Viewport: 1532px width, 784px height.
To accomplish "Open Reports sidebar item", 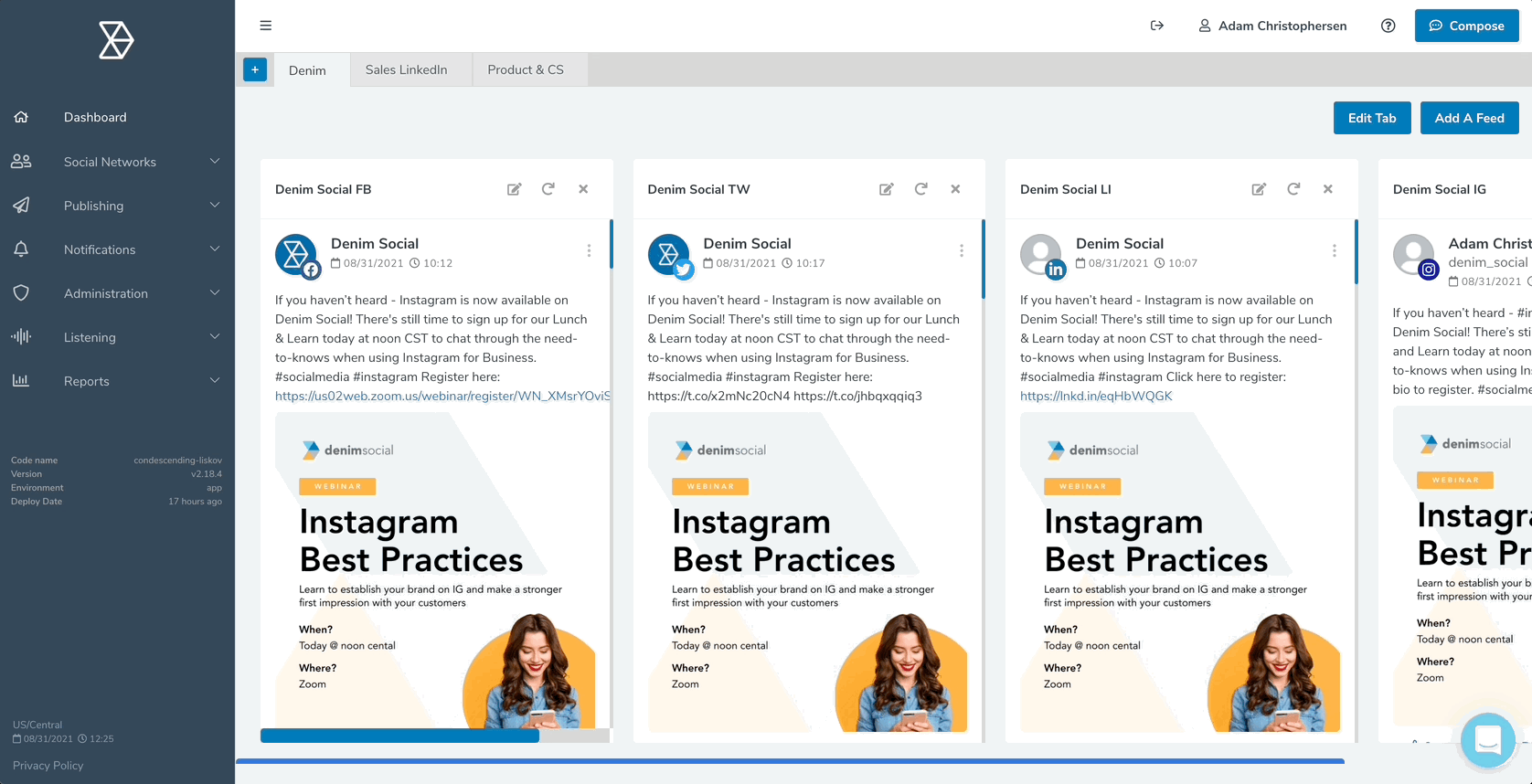I will 87,381.
